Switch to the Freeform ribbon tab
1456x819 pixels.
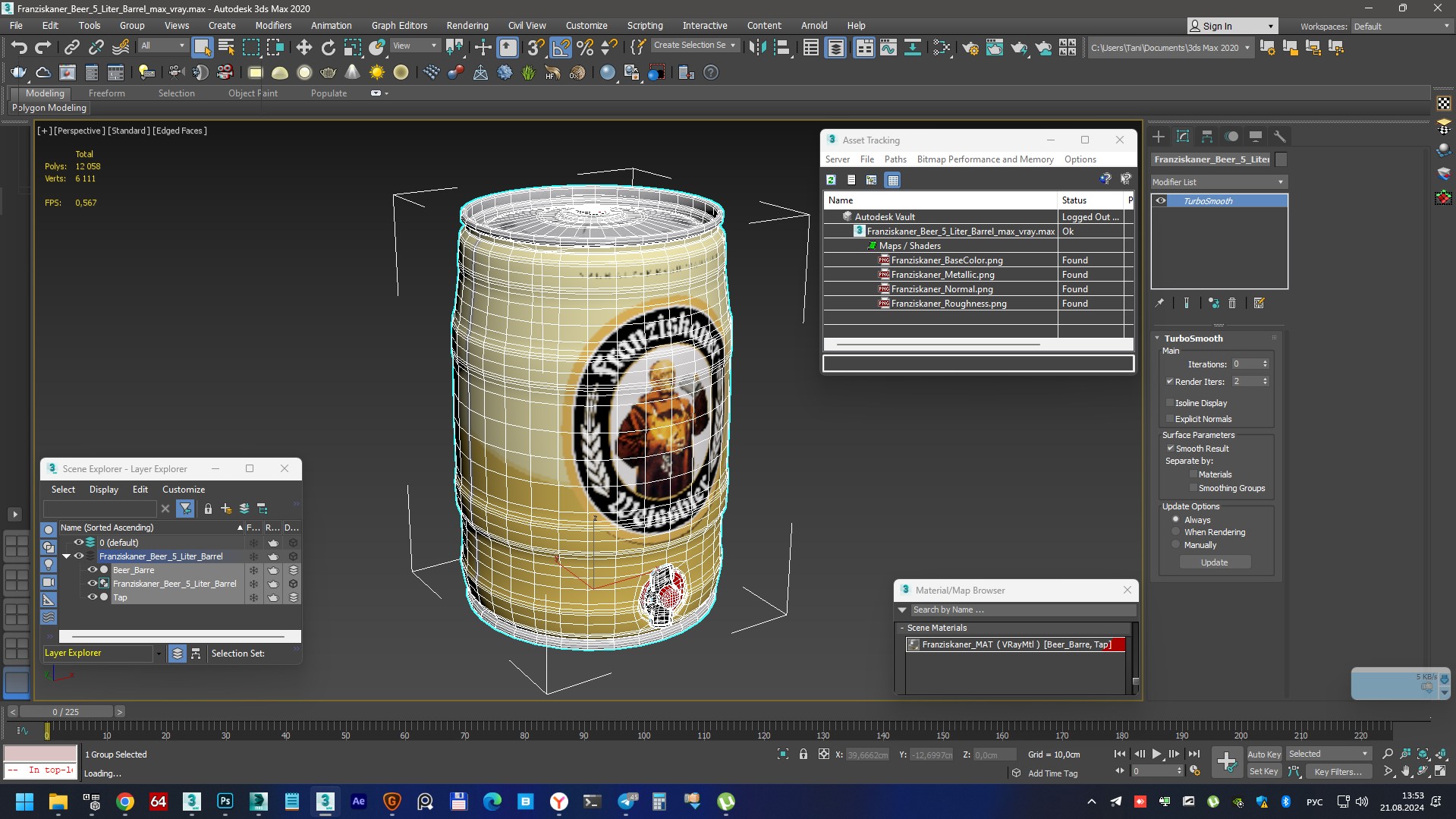coord(106,93)
